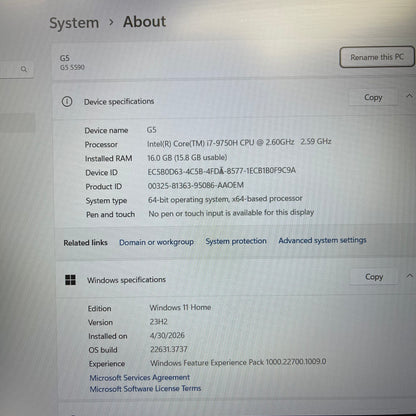Click the Device specifications info icon
This screenshot has width=416, height=416.
click(67, 101)
